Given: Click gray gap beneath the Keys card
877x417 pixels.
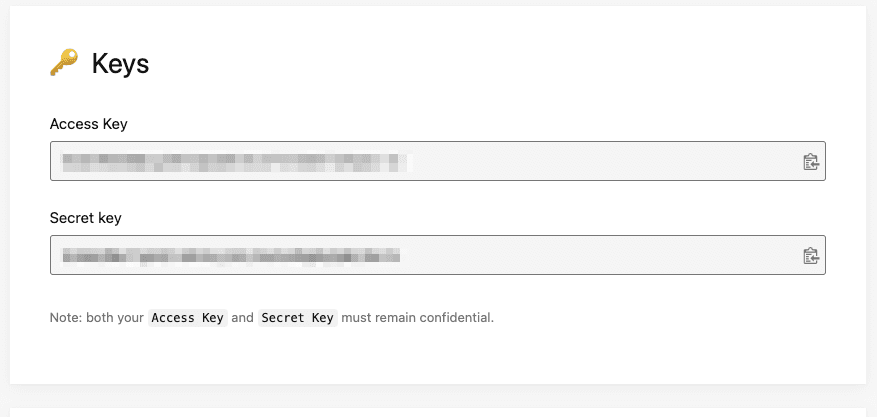Looking at the screenshot, I should [438, 395].
